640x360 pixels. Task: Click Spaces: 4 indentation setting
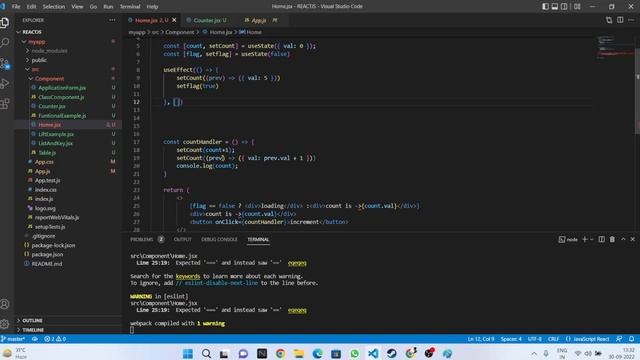click(x=511, y=339)
